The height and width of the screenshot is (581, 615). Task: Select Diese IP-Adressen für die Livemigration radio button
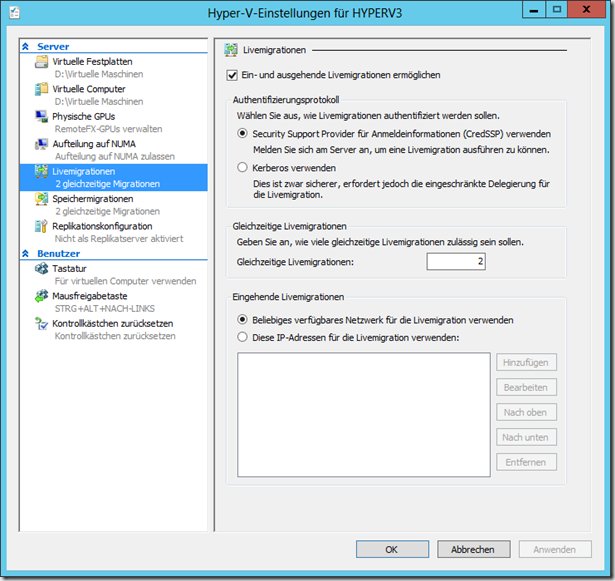point(242,337)
